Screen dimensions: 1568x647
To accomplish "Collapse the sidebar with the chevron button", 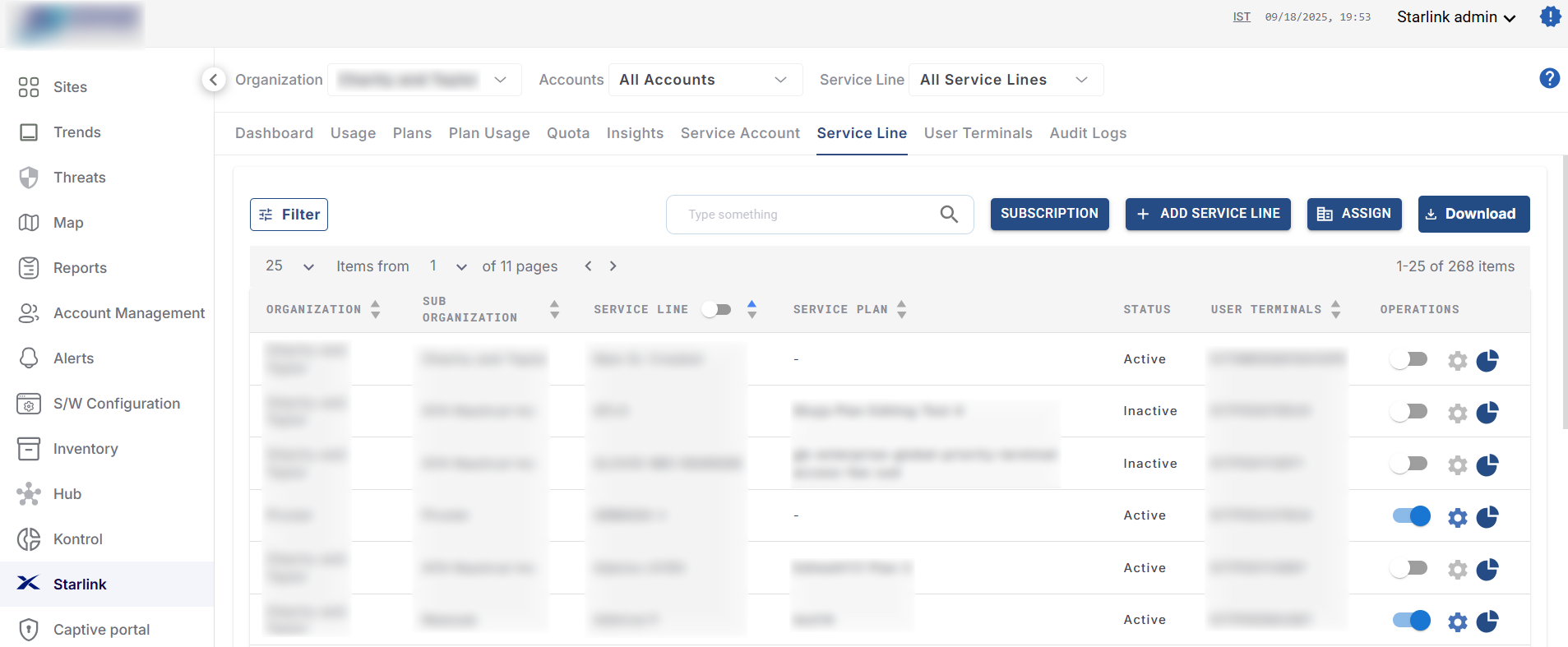I will click(214, 80).
